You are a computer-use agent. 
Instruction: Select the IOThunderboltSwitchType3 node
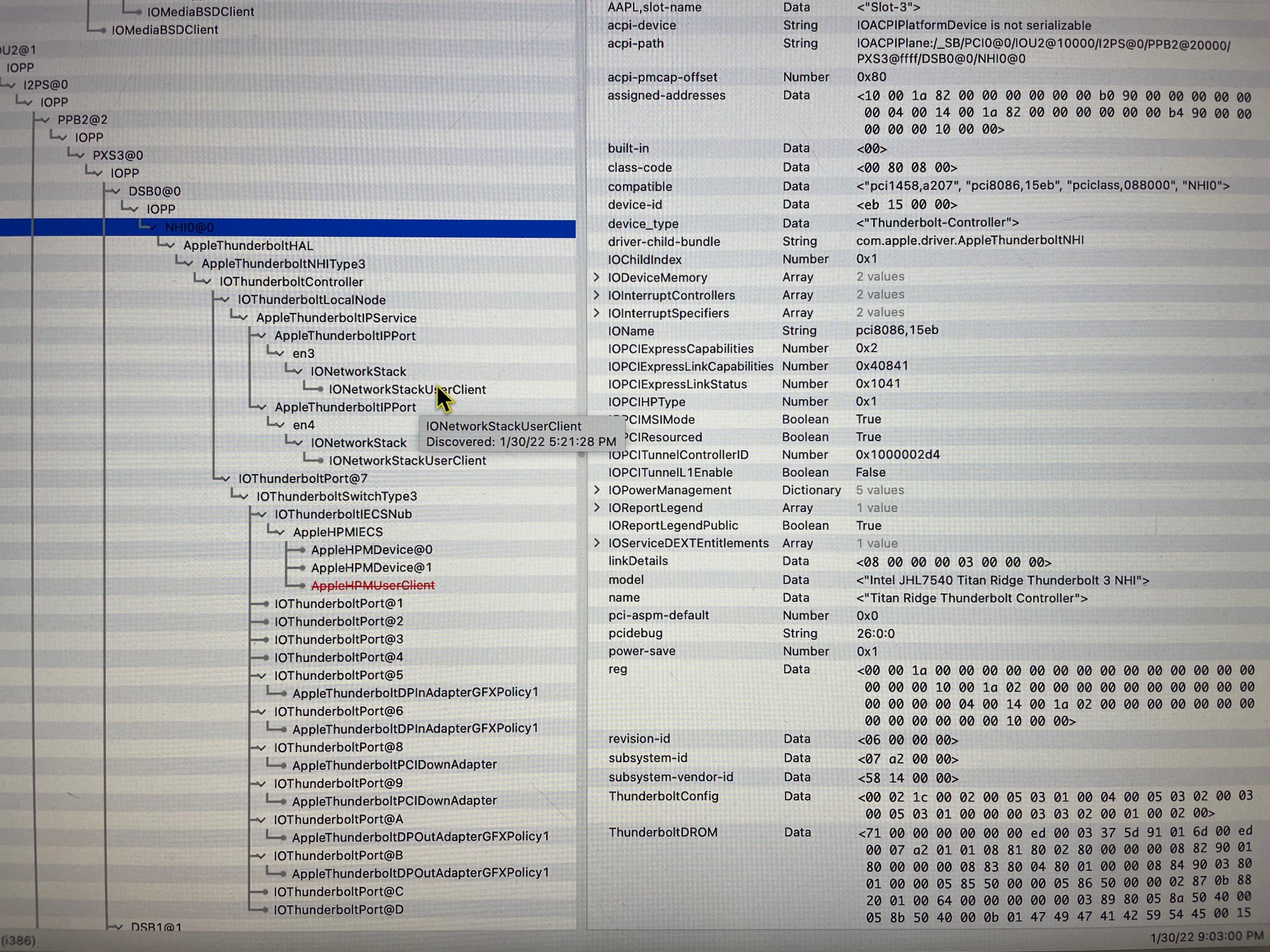coord(337,496)
